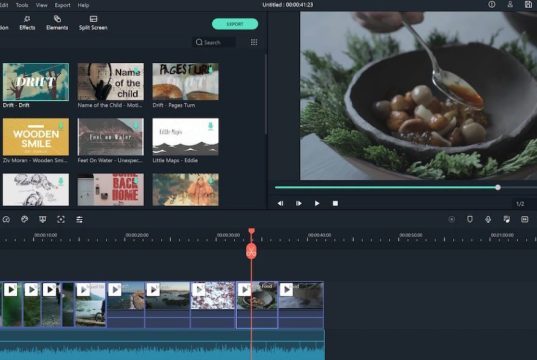The image size is (537, 360).
Task: Select the Drift - Pages Turn thumbnail
Action: [185, 82]
